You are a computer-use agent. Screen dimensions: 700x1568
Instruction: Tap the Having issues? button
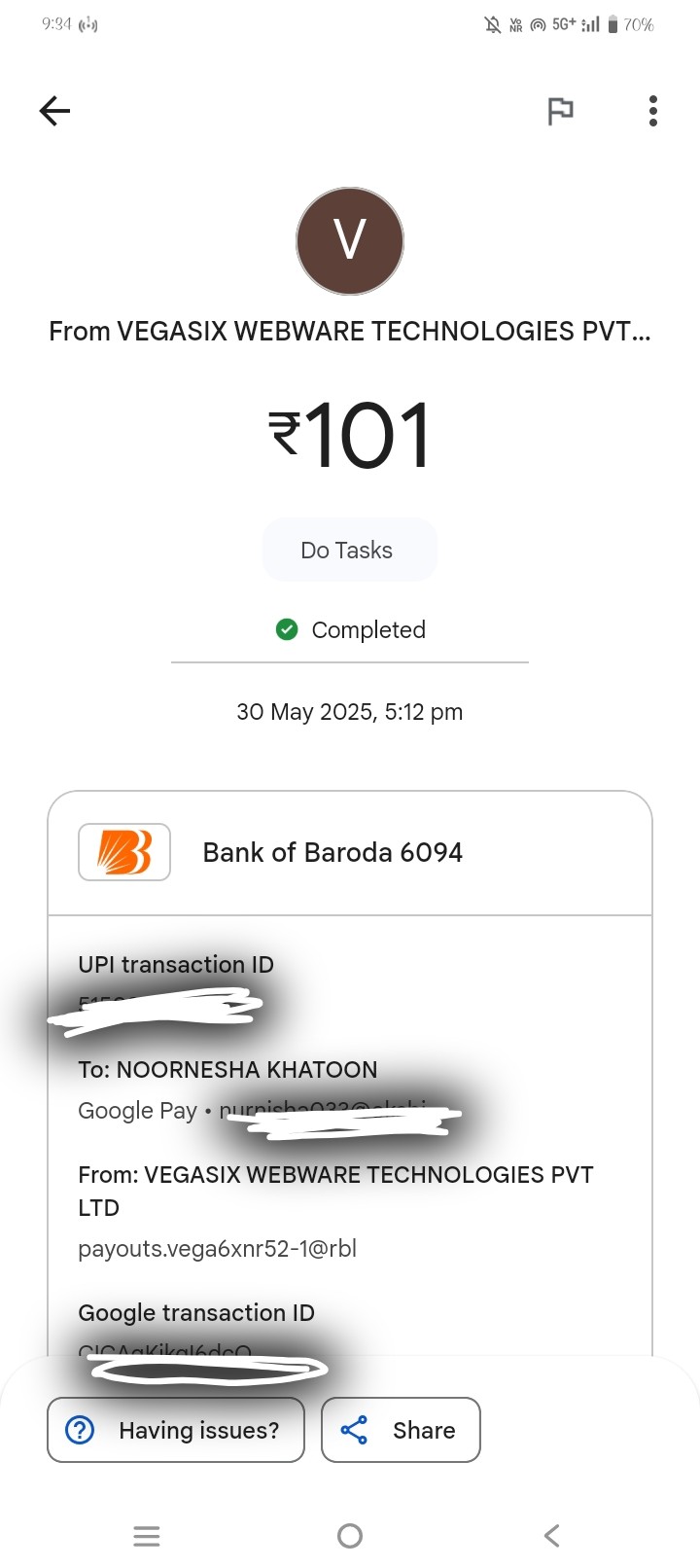coord(176,1430)
